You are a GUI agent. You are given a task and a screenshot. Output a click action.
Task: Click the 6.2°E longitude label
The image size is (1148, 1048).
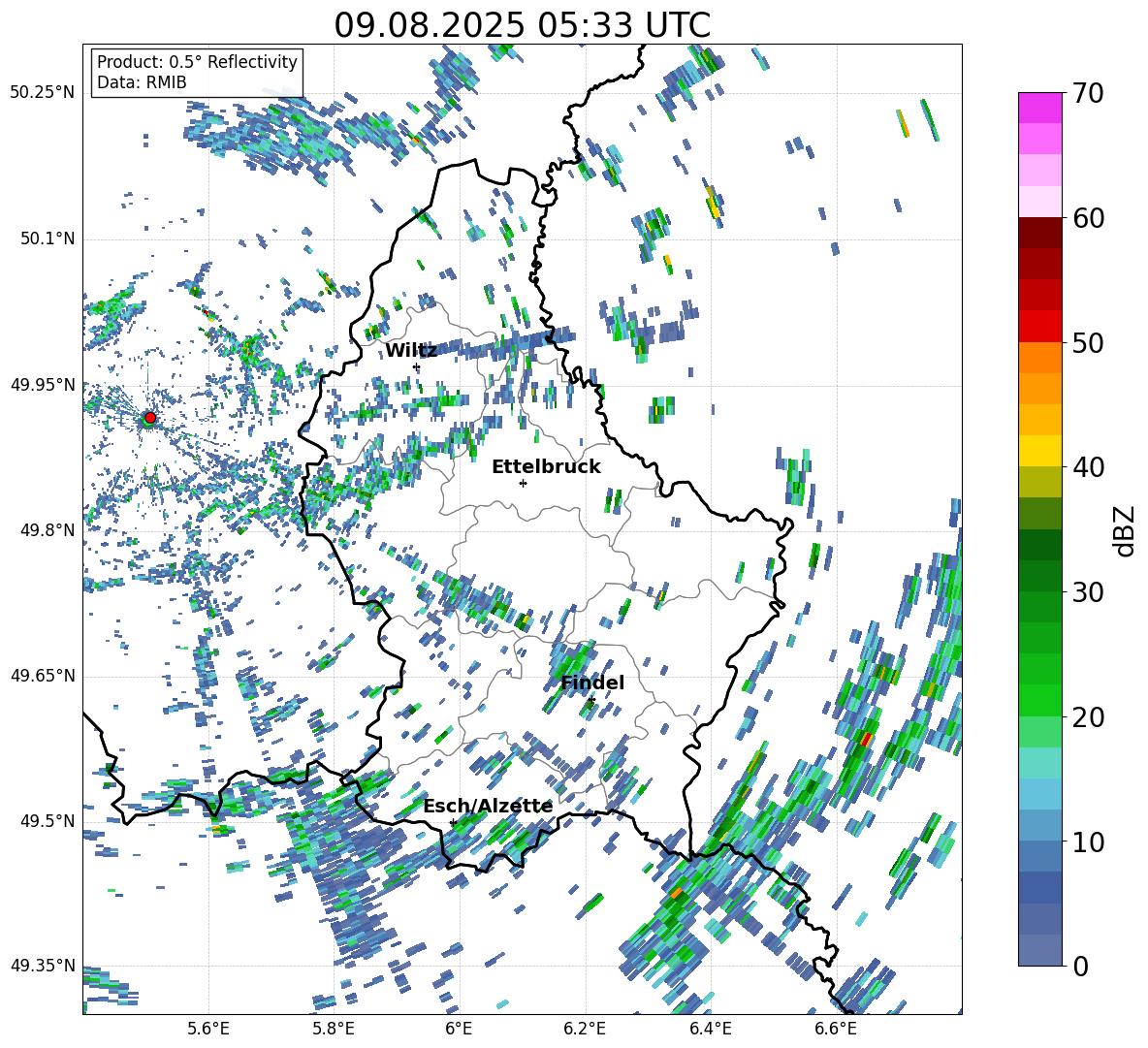pos(585,1030)
